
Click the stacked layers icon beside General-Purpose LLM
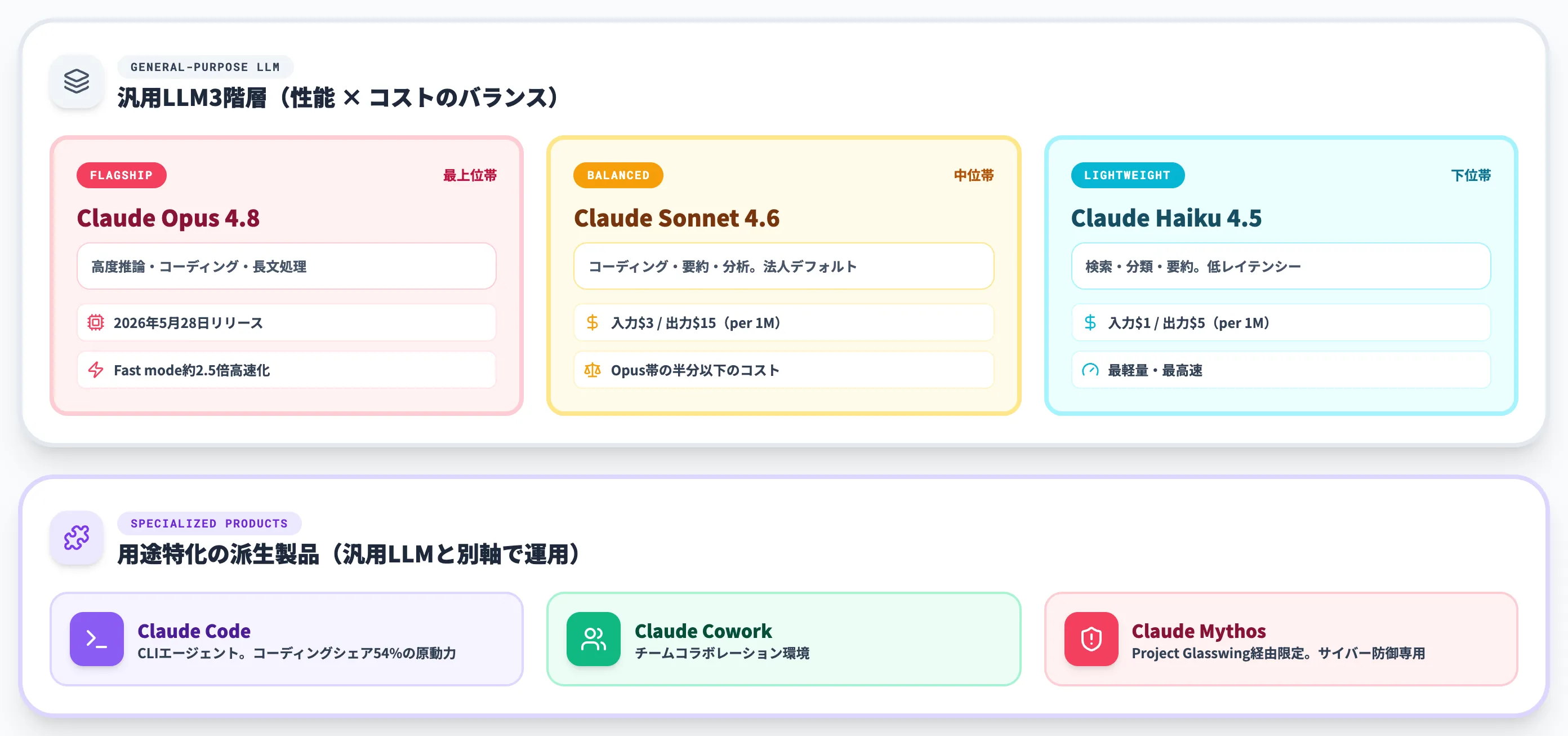click(77, 81)
